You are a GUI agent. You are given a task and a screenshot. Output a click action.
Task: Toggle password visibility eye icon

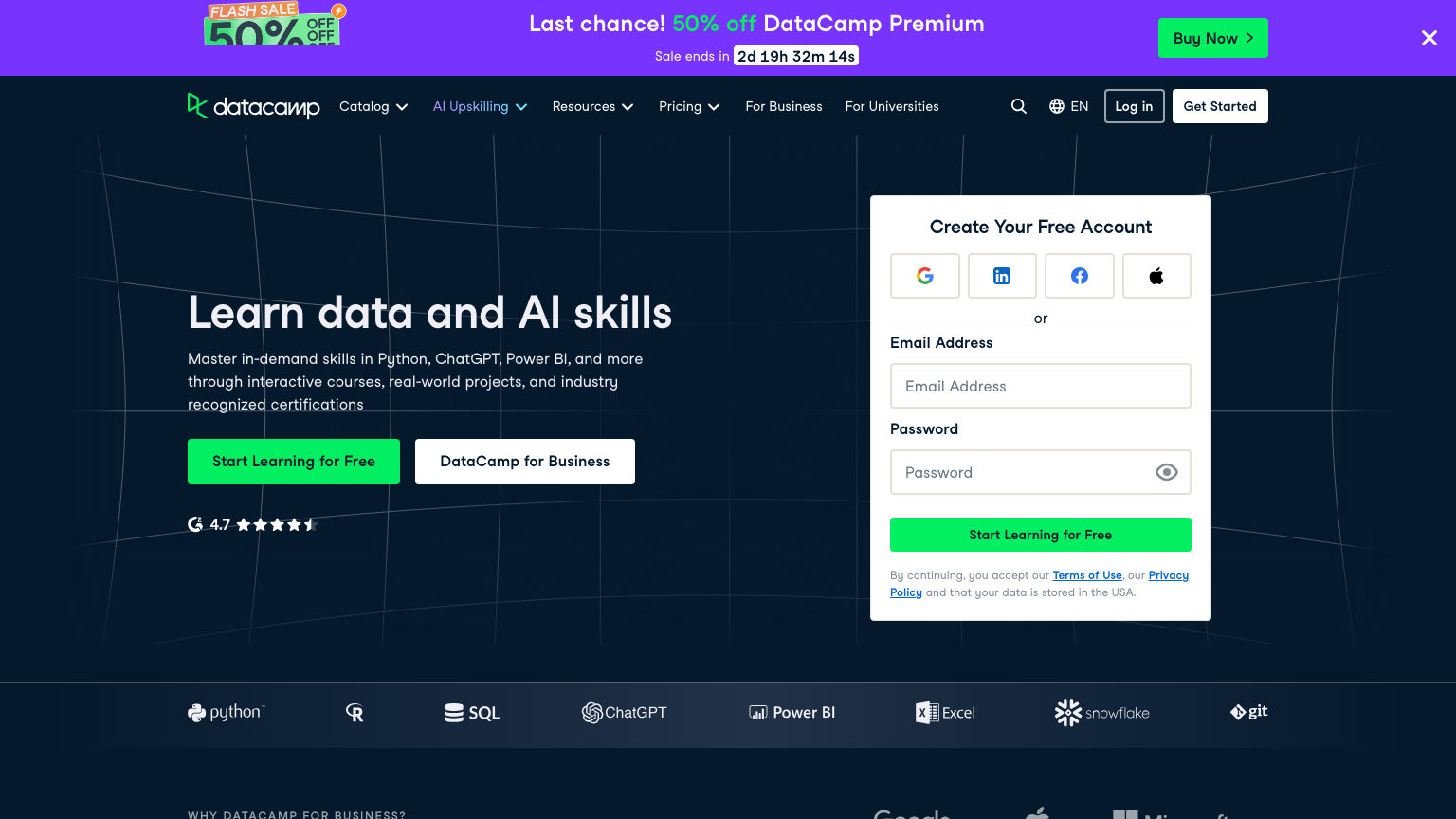(x=1167, y=472)
